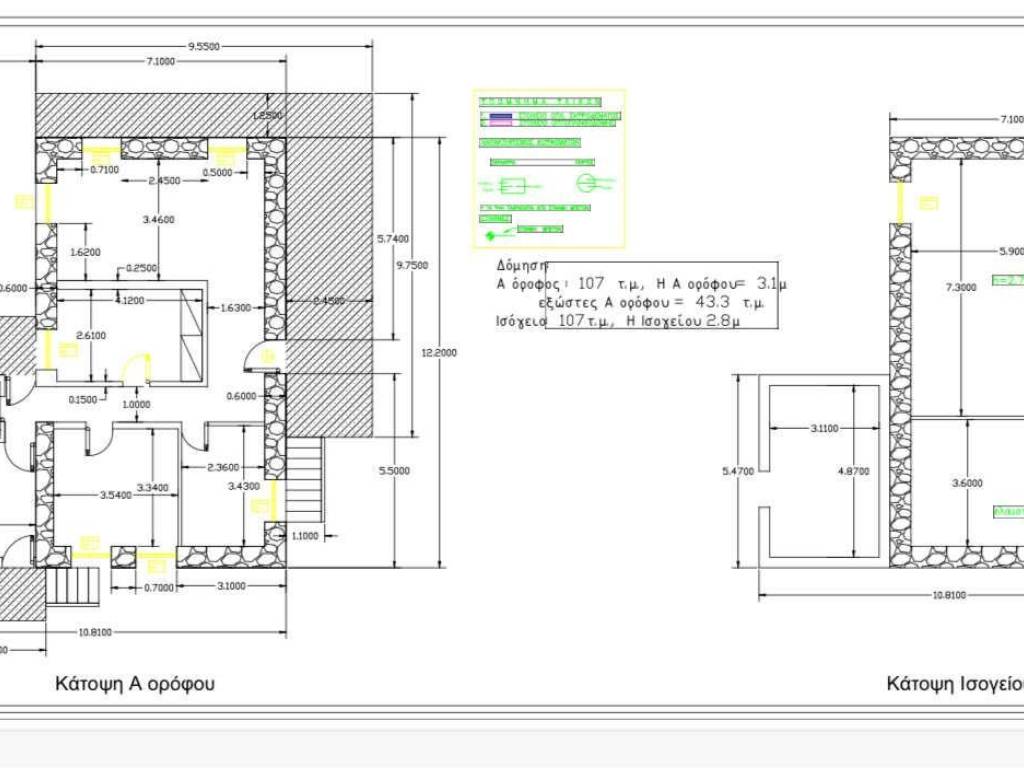Select the 3.4600 dimension in the upper room
Screen dimensions: 1024x768
(x=159, y=219)
